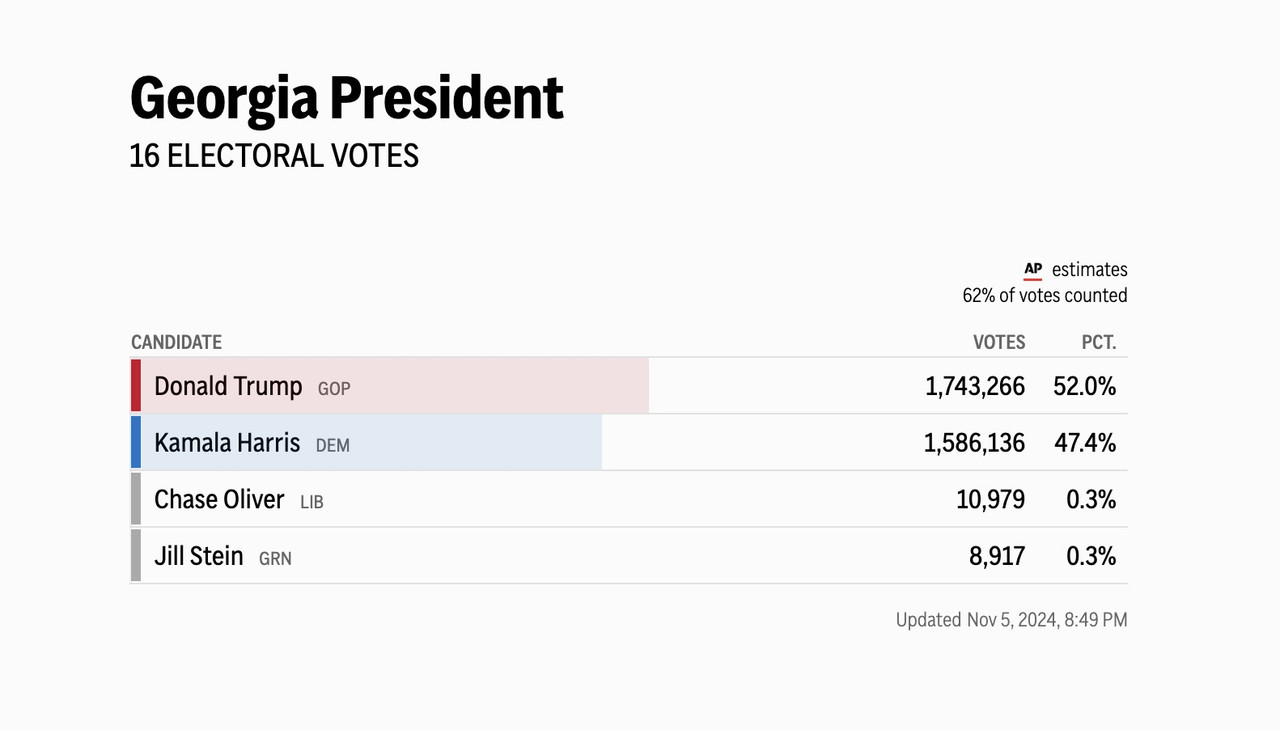Screen dimensions: 1280x731
Task: Click the VOTES column header
Action: [x=999, y=342]
